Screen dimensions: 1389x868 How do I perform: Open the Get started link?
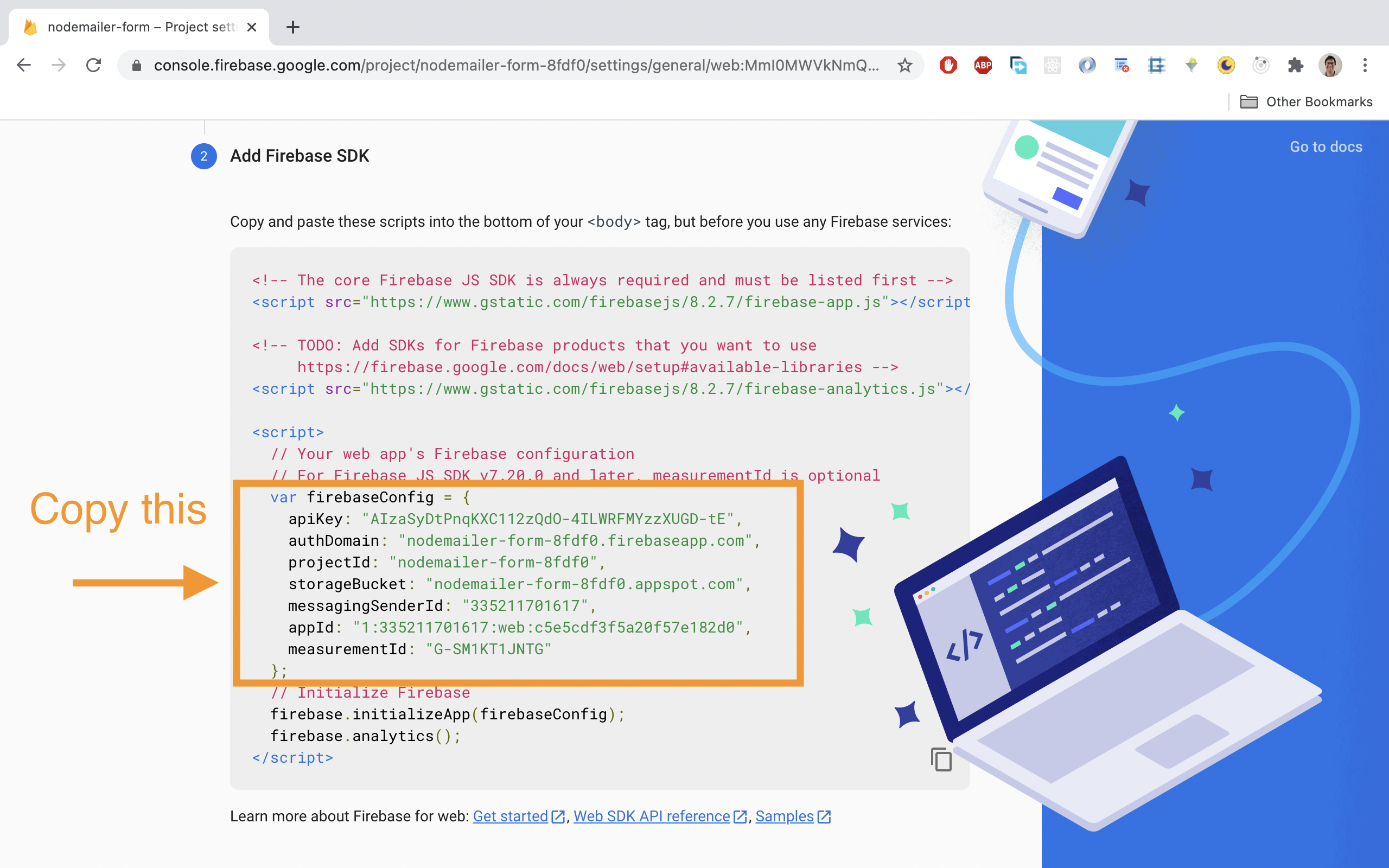tap(510, 816)
